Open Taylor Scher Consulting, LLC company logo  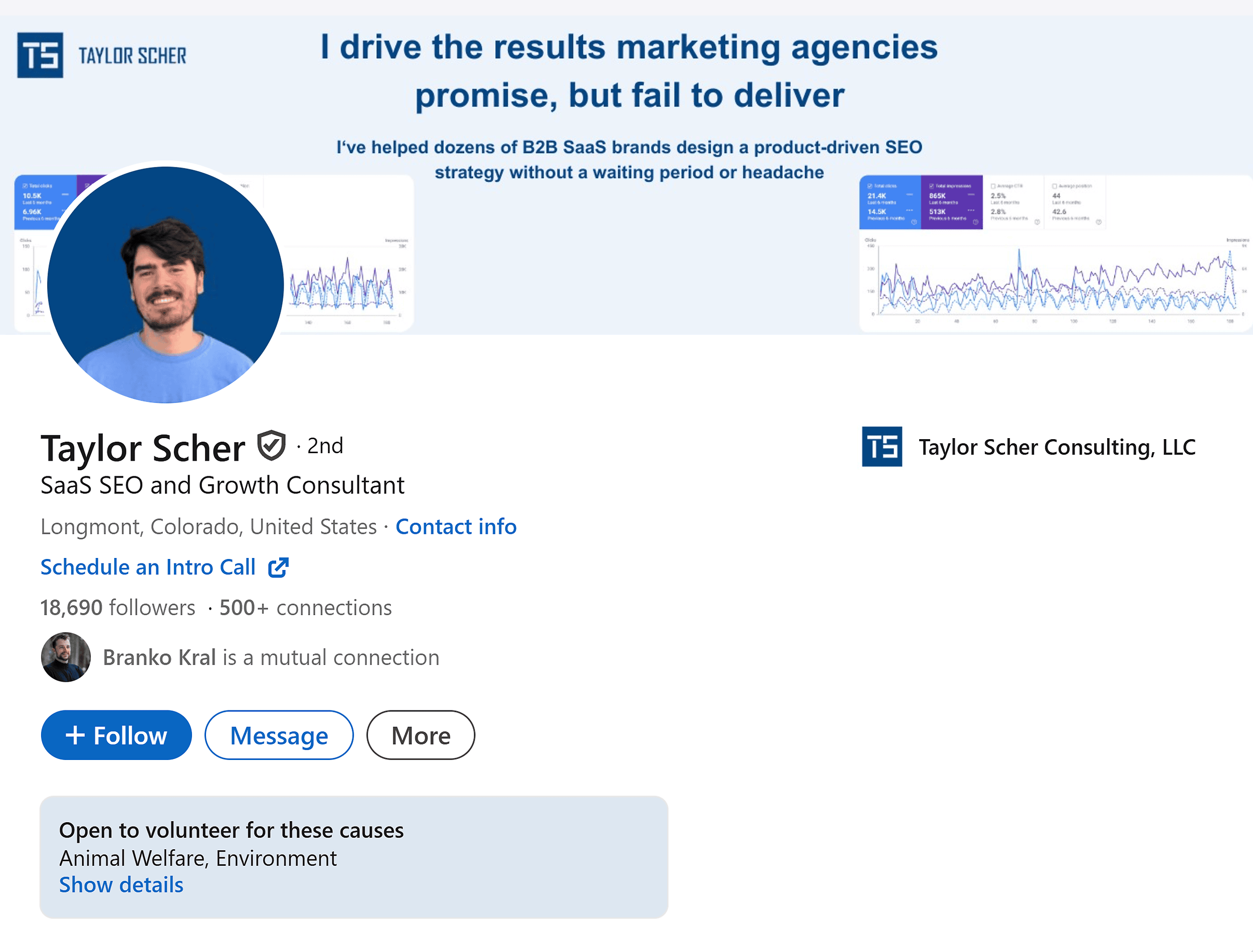pyautogui.click(x=882, y=447)
